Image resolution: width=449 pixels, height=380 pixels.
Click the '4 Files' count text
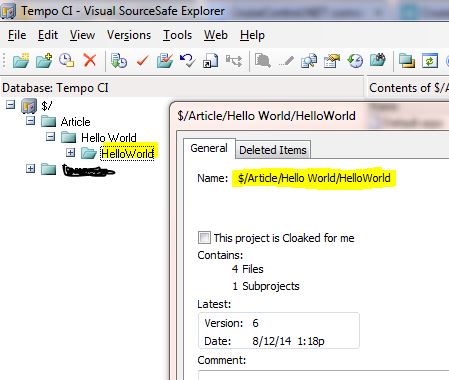[247, 269]
